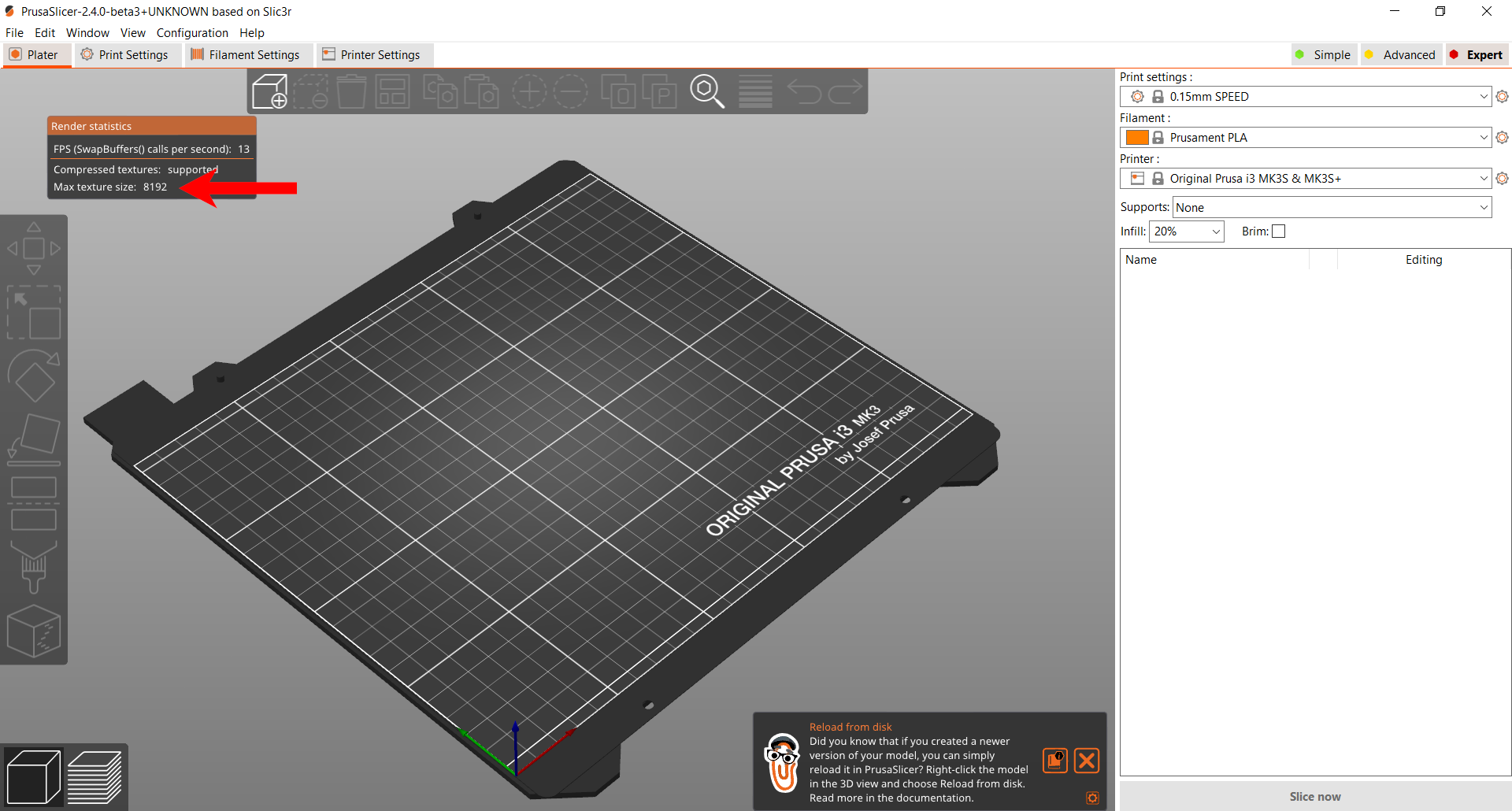Enable the Brim checkbox

(x=1278, y=231)
